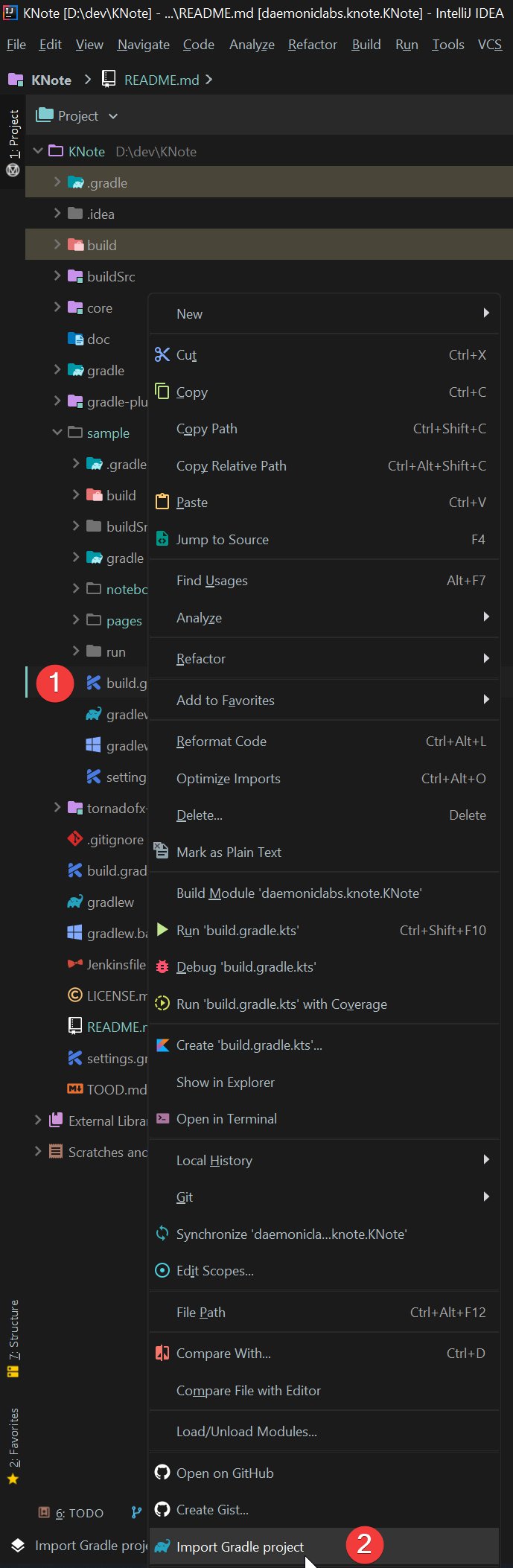Open the Analyze submenu in context menu
This screenshot has height=1568, width=513.
click(324, 617)
